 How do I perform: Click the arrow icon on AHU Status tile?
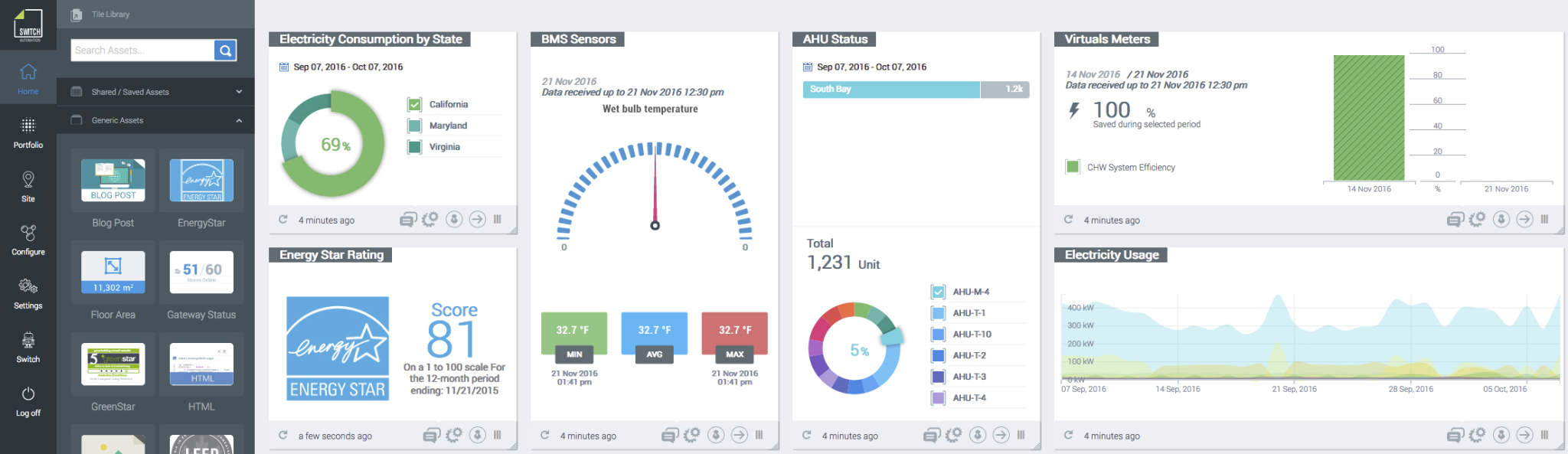[1001, 435]
